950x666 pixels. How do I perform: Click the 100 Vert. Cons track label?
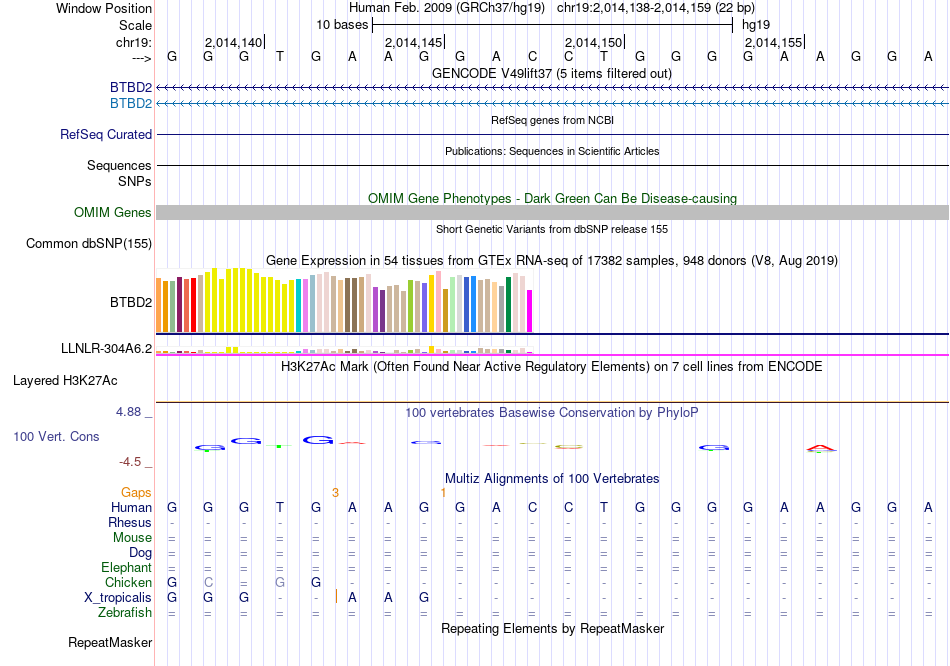pyautogui.click(x=56, y=437)
